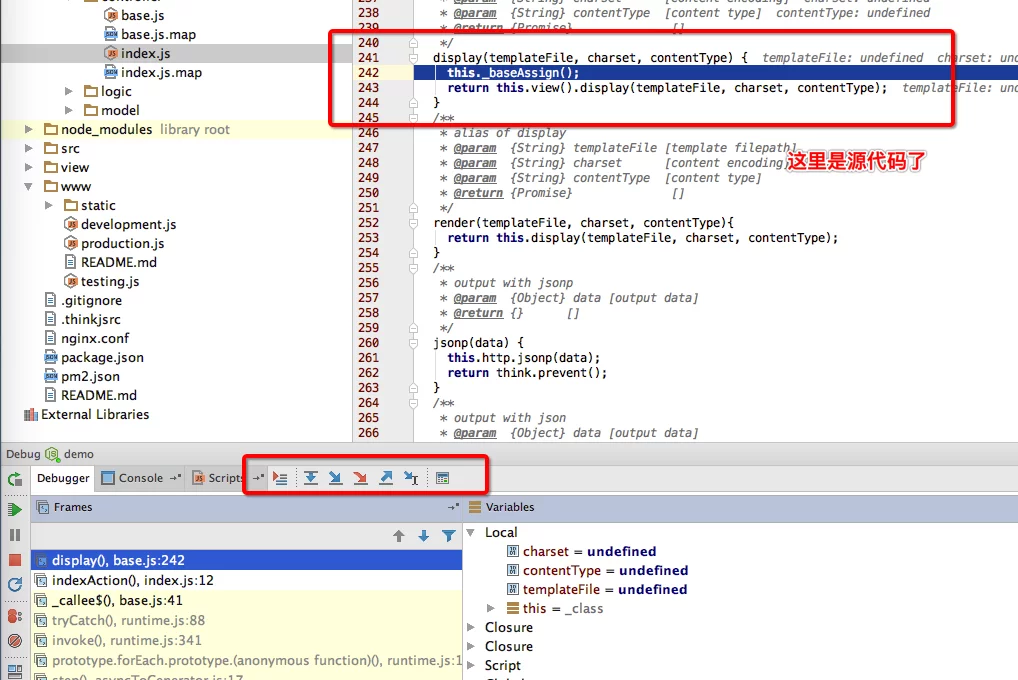
Task: Select frame tryCatch(), runtime.js:88
Action: [247, 621]
